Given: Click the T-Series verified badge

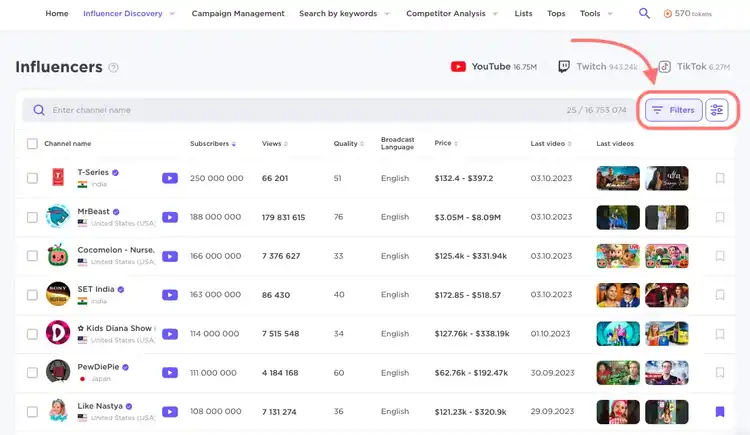Looking at the screenshot, I should [x=115, y=172].
